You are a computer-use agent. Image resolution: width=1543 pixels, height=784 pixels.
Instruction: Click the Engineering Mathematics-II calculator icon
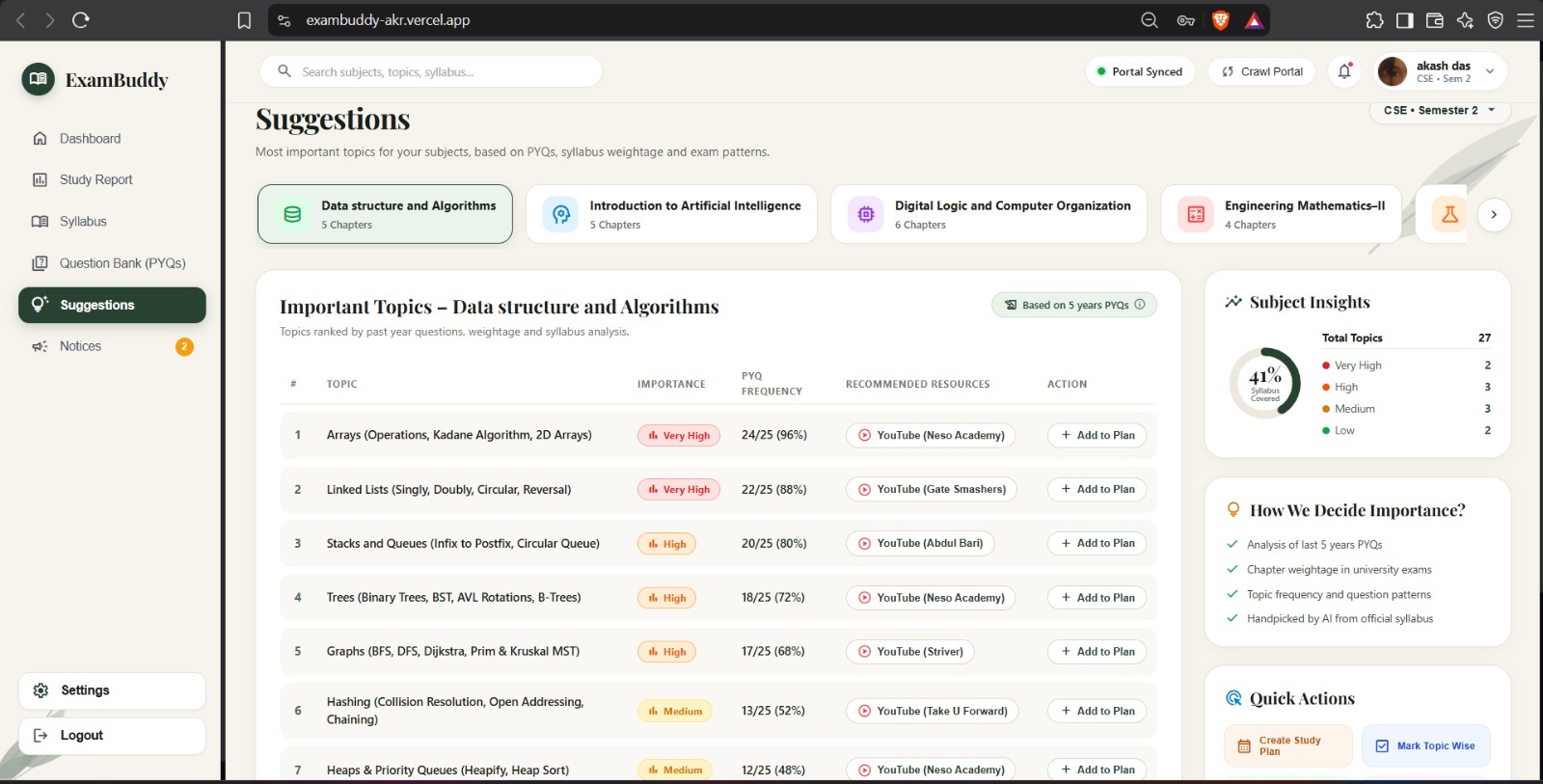pos(1196,214)
